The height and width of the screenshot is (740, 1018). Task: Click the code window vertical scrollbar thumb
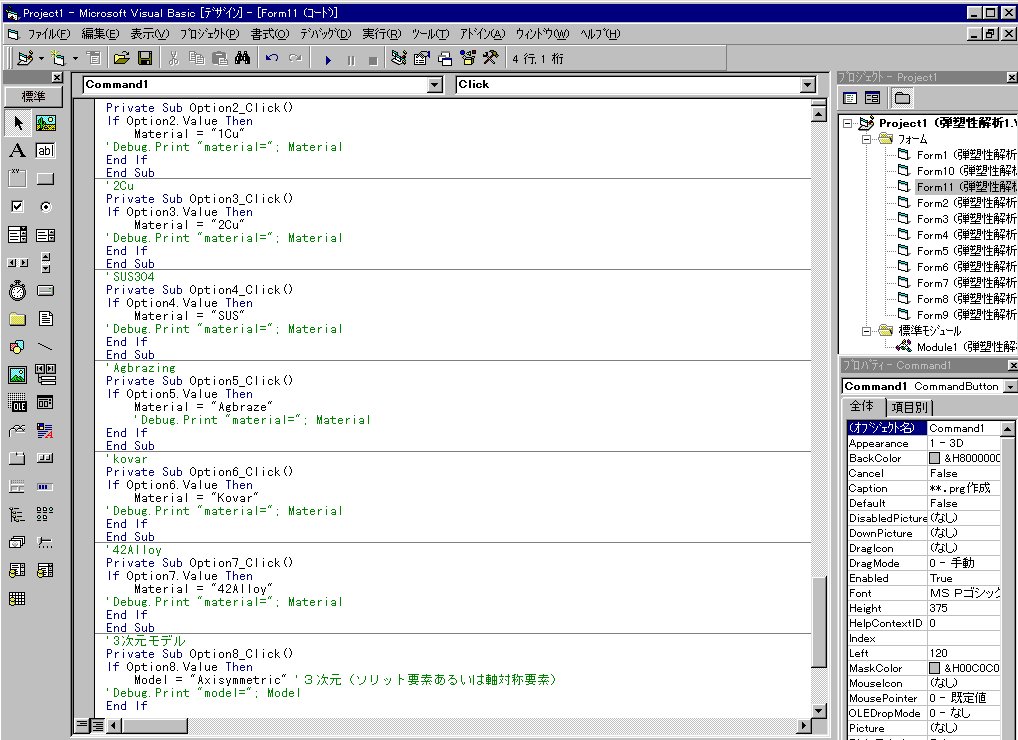(x=819, y=621)
